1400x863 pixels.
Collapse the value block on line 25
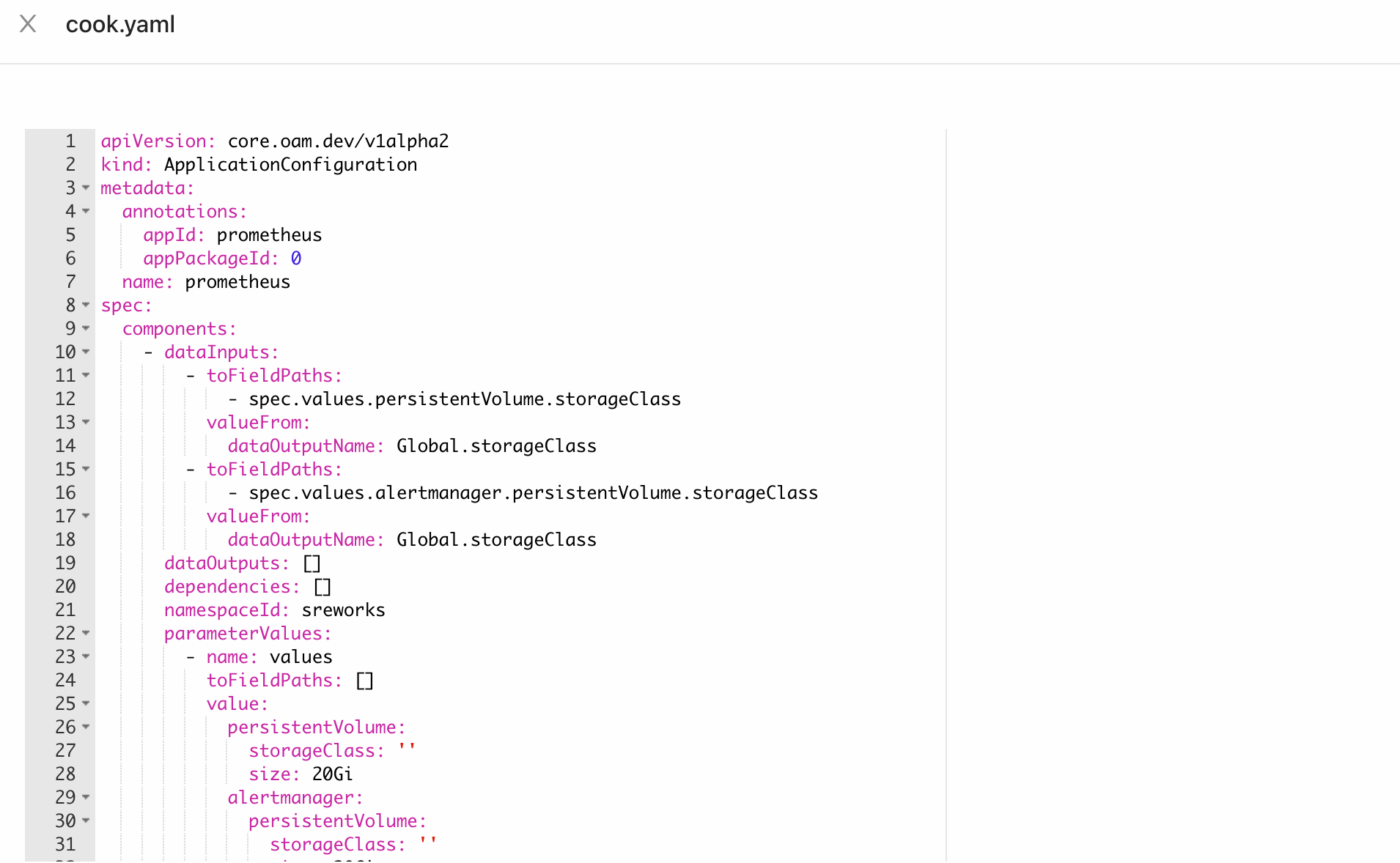pos(86,704)
